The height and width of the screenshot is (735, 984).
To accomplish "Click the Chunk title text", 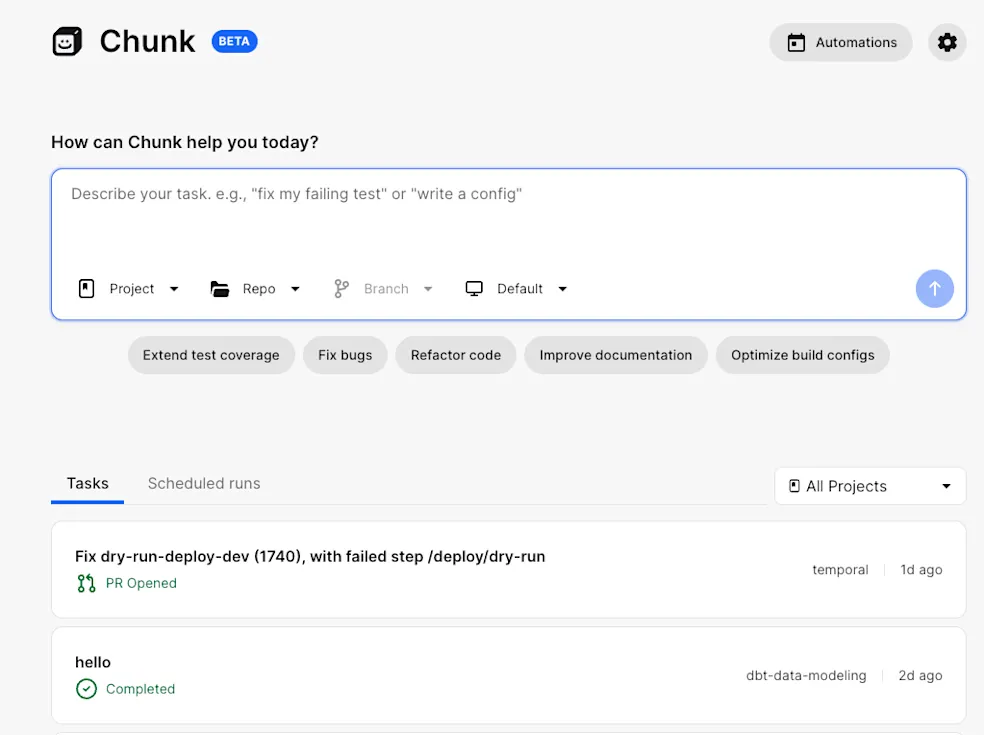I will pos(147,41).
